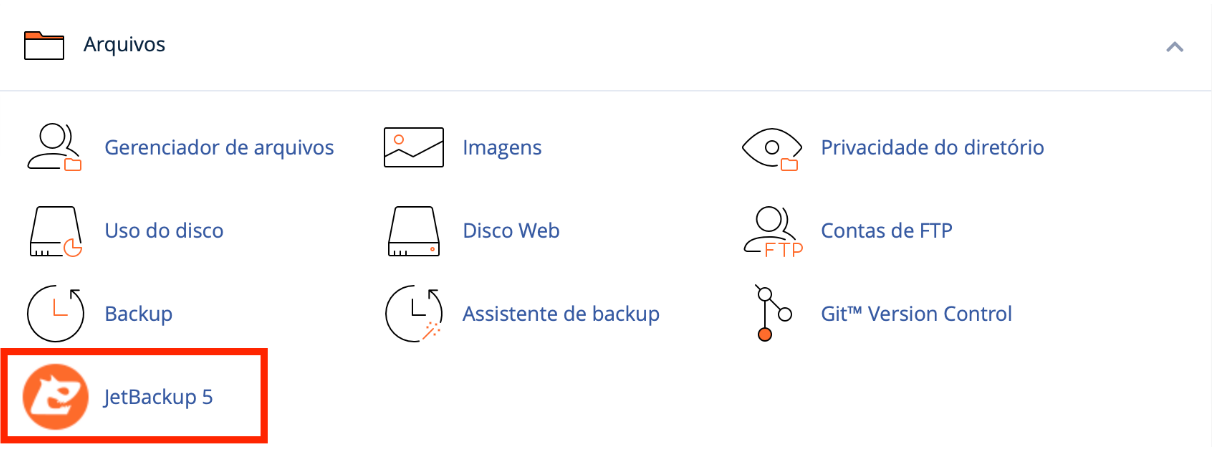Click the Assistente de backup wand icon

413,314
